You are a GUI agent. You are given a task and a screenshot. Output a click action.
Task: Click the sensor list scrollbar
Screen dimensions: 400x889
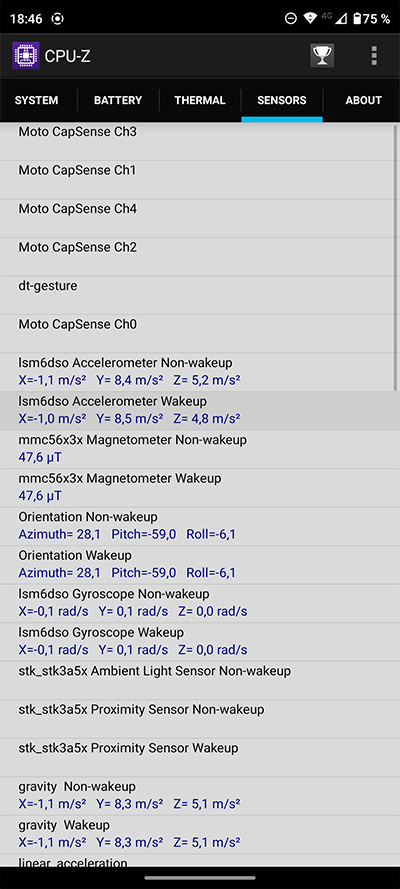click(397, 258)
